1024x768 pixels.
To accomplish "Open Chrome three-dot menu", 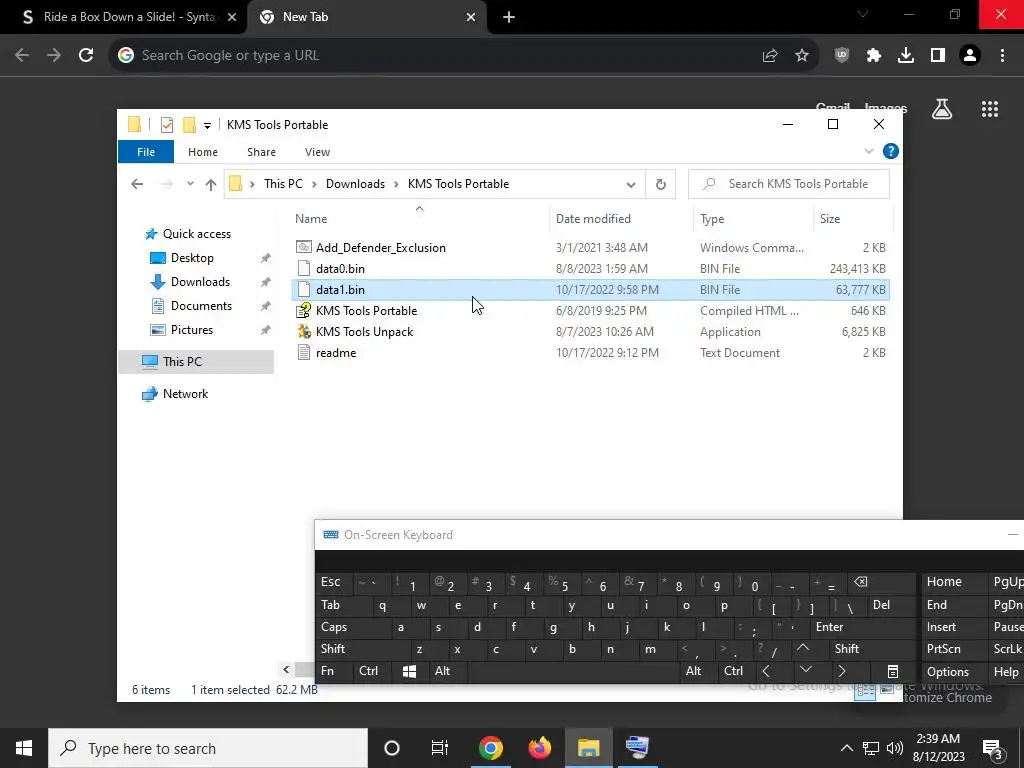I will (1002, 56).
